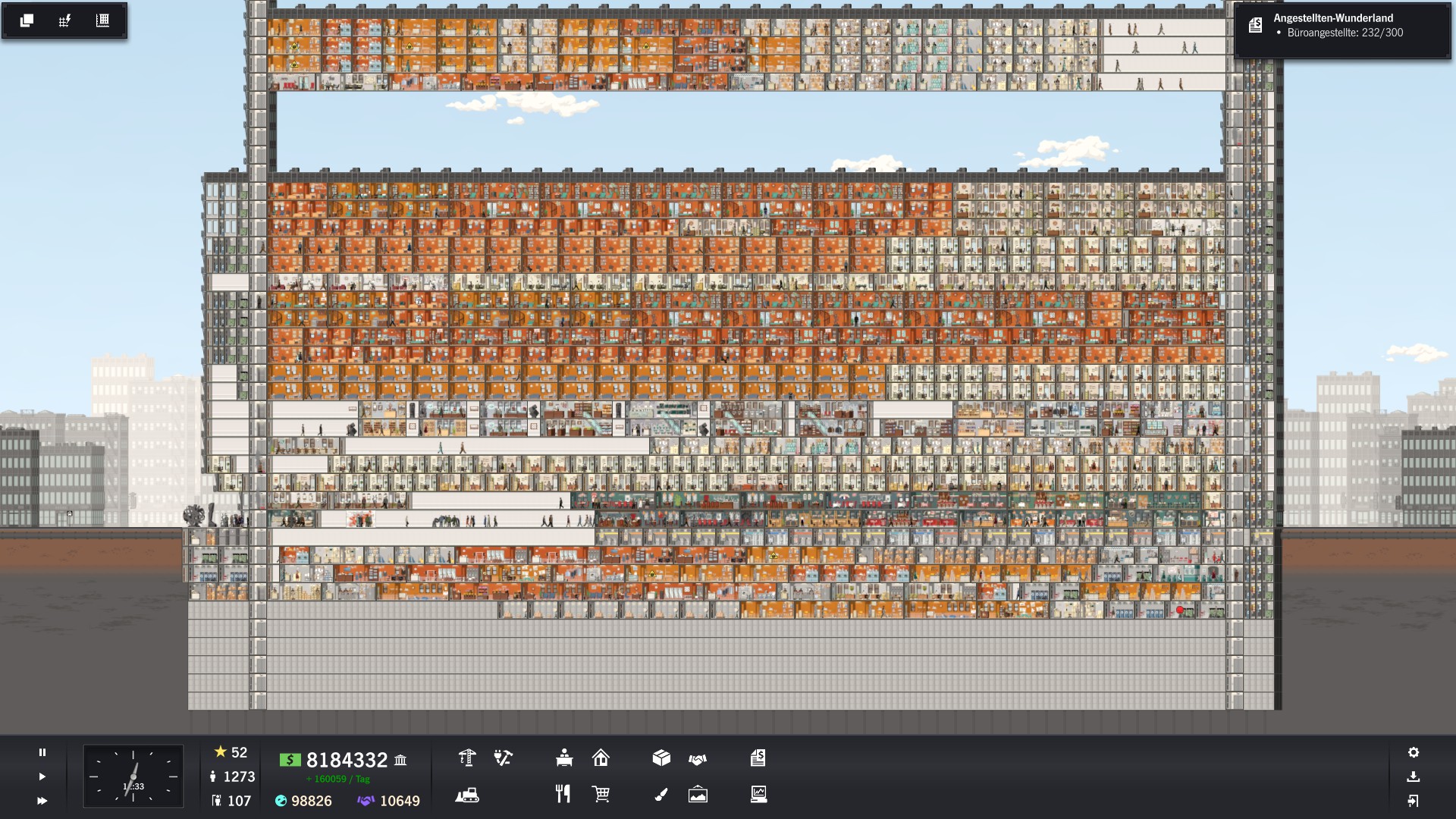Viewport: 1456px width, 819px height.
Task: Set fast-forward game speed
Action: 42,801
